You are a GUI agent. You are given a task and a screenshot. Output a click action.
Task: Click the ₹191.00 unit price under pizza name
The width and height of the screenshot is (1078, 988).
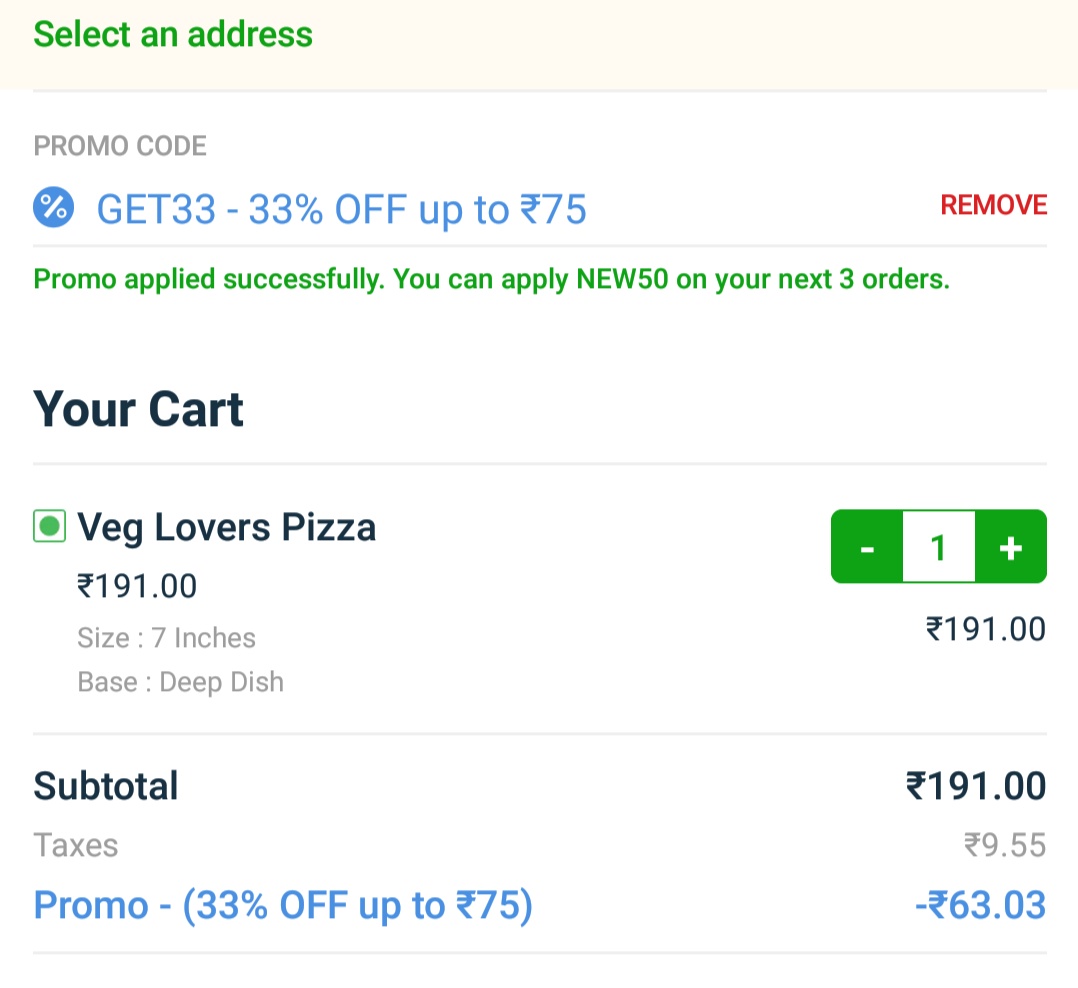(x=137, y=585)
